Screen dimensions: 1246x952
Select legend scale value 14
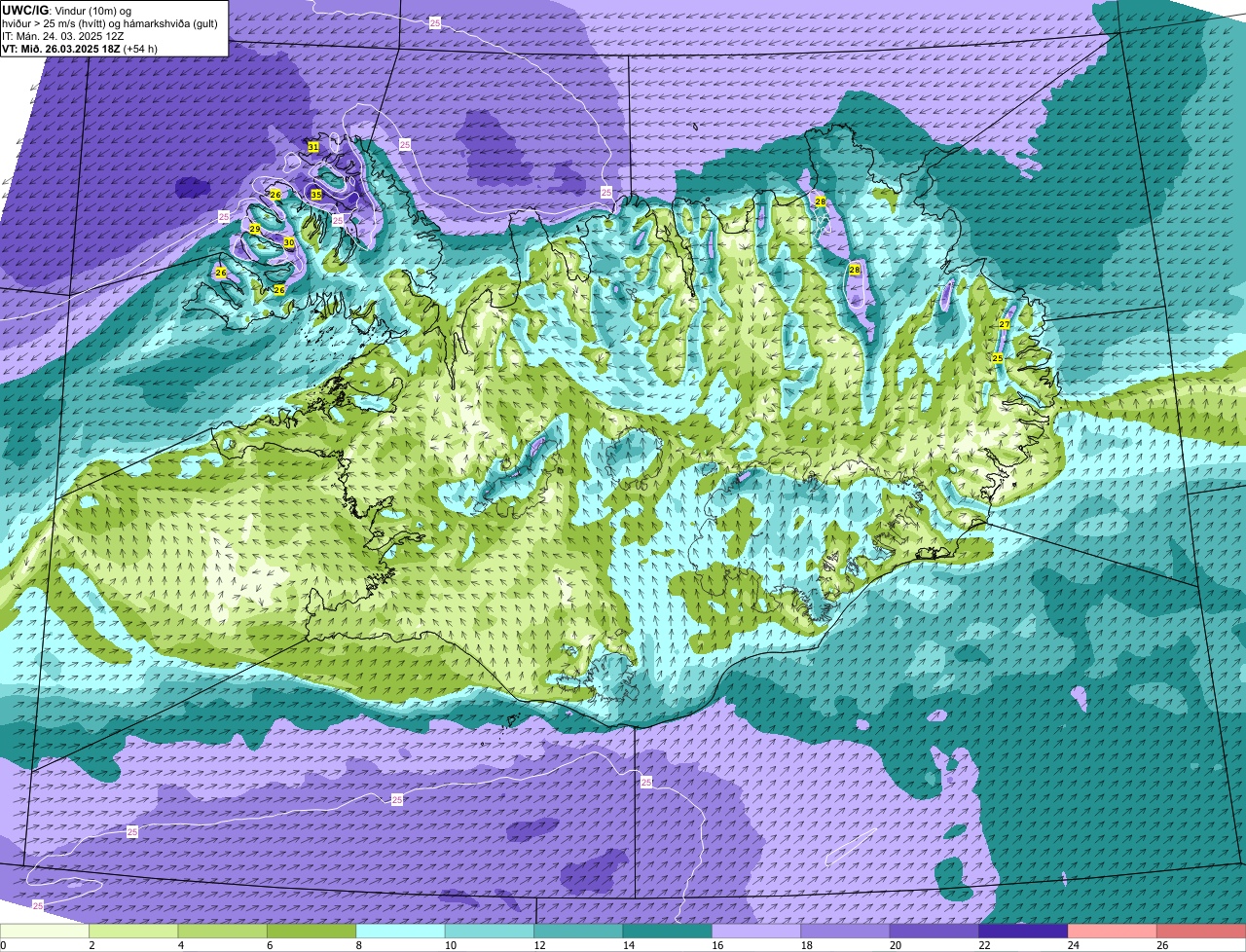click(628, 945)
